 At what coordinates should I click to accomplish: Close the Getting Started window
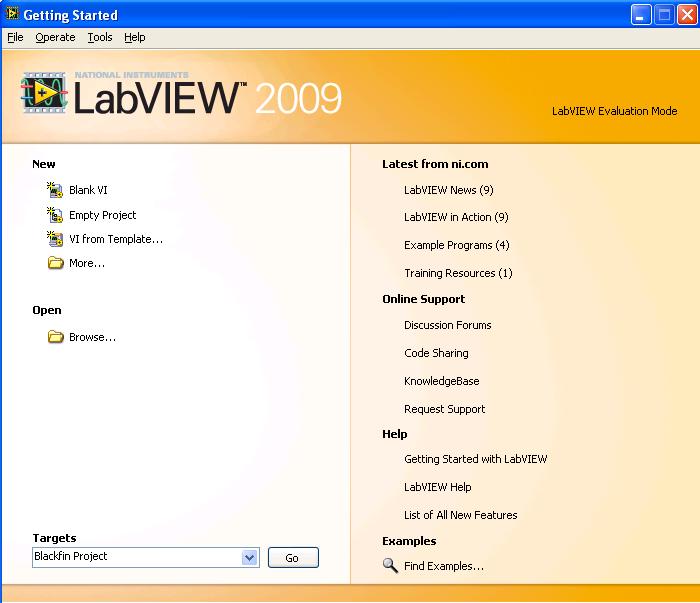[688, 15]
